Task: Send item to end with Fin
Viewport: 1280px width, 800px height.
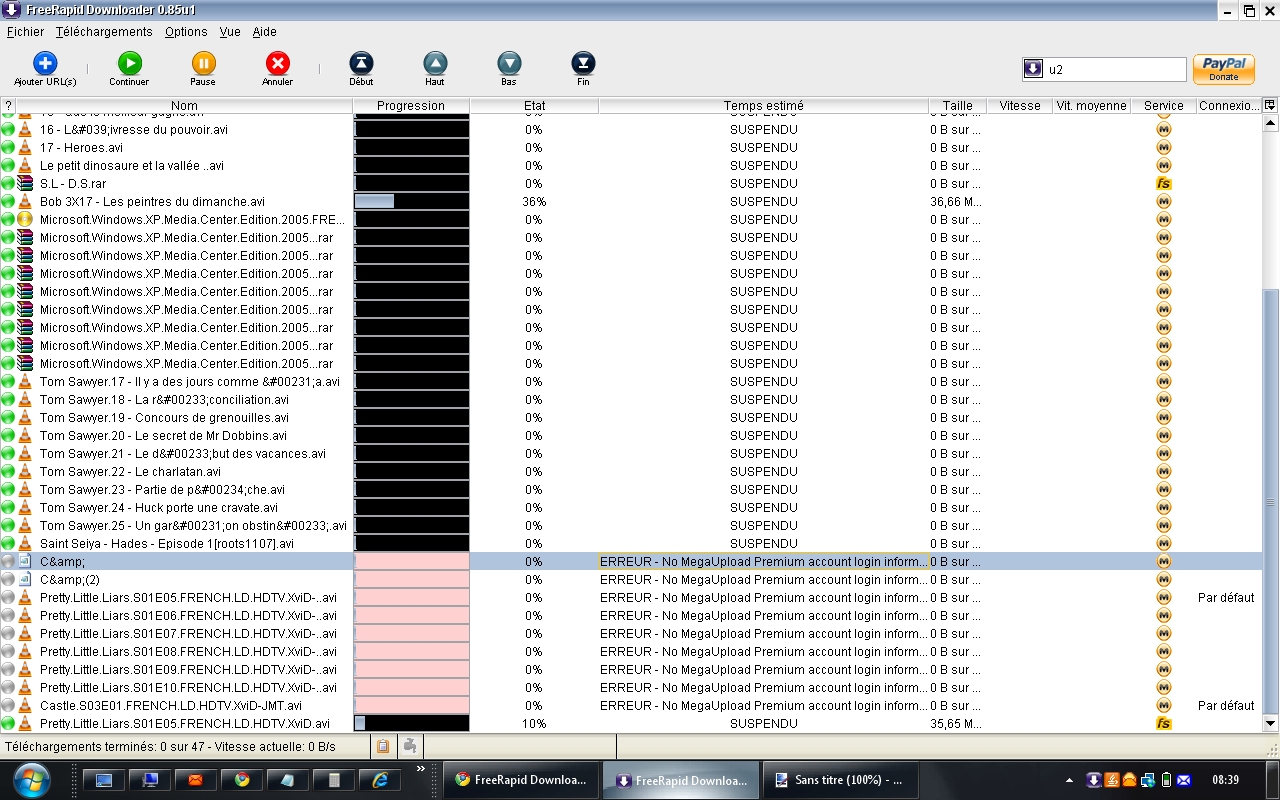Action: coord(583,64)
